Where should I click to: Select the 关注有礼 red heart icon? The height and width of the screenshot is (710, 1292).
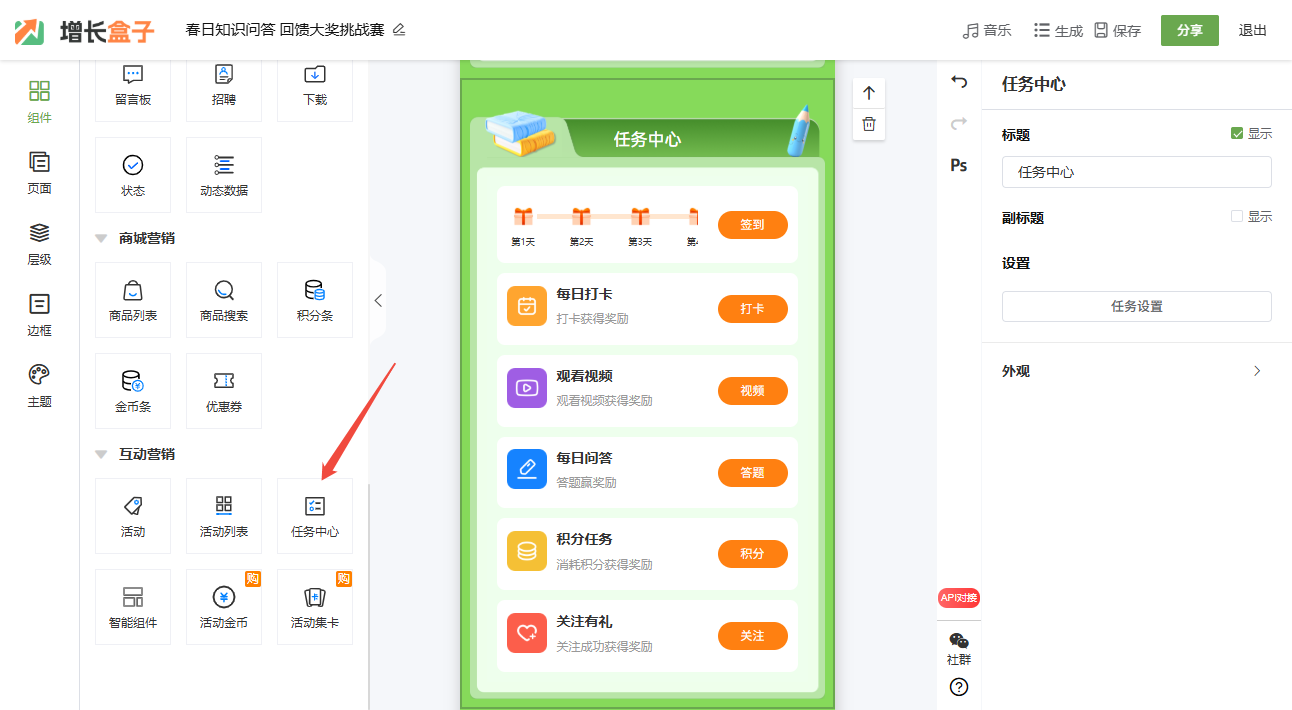point(527,633)
